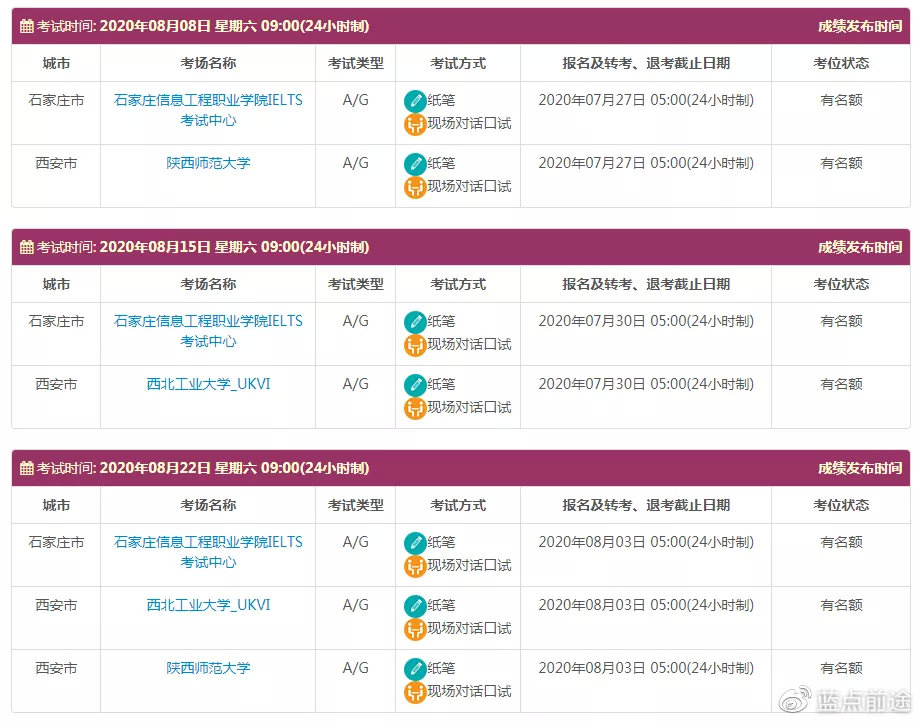This screenshot has width=921, height=723.
Task: Click the 现场对话口试 speaking icon for 石家庄 in the 08月08日 session
Action: click(415, 124)
